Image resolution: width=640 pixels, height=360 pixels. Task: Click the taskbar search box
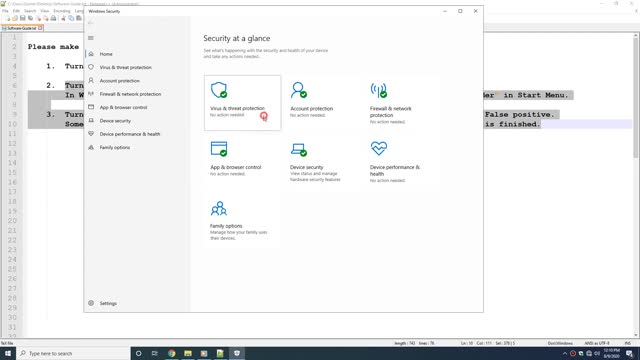(73, 353)
